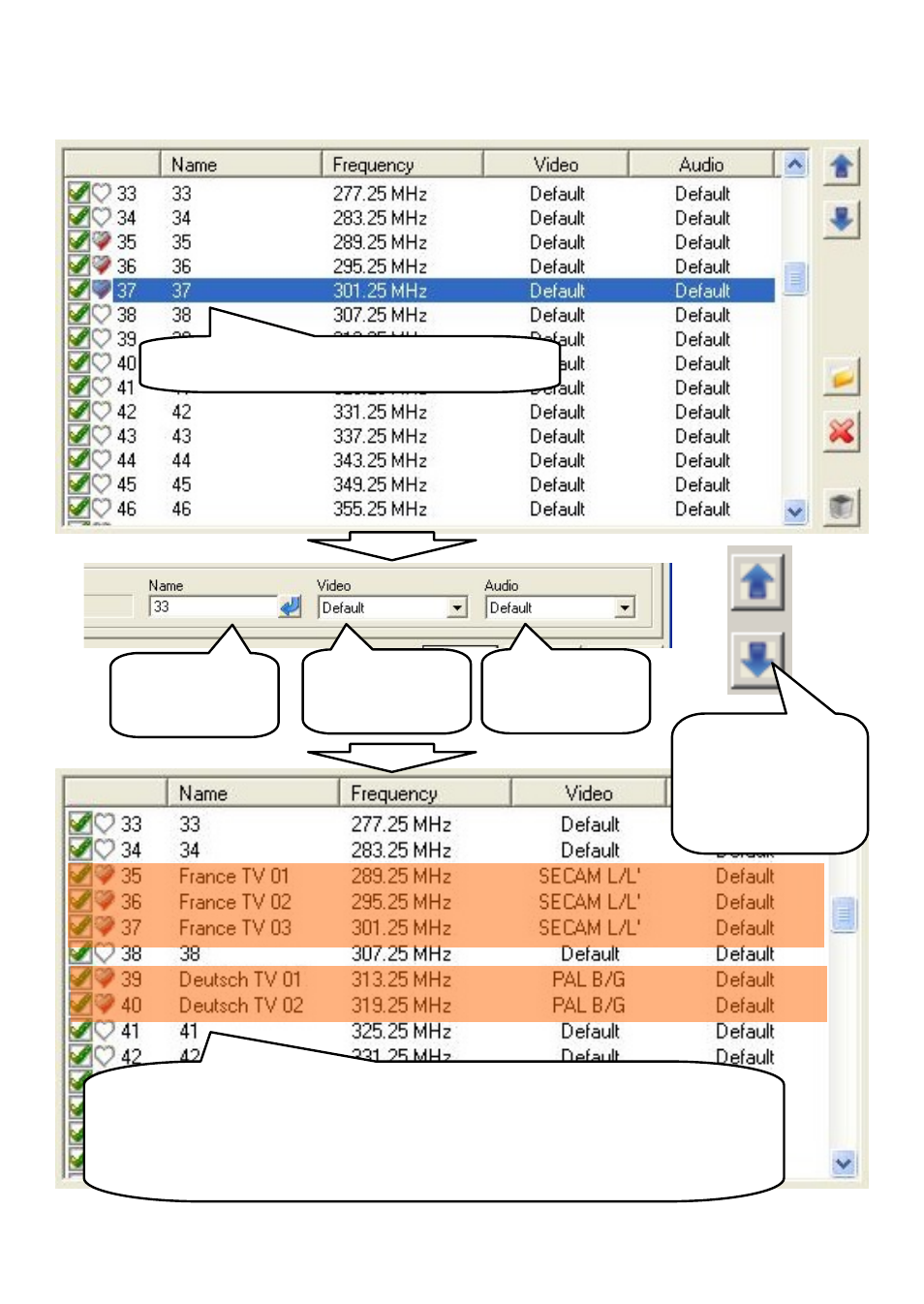
Task: Click the red heart beside Deutsch TV 02
Action: (105, 1005)
